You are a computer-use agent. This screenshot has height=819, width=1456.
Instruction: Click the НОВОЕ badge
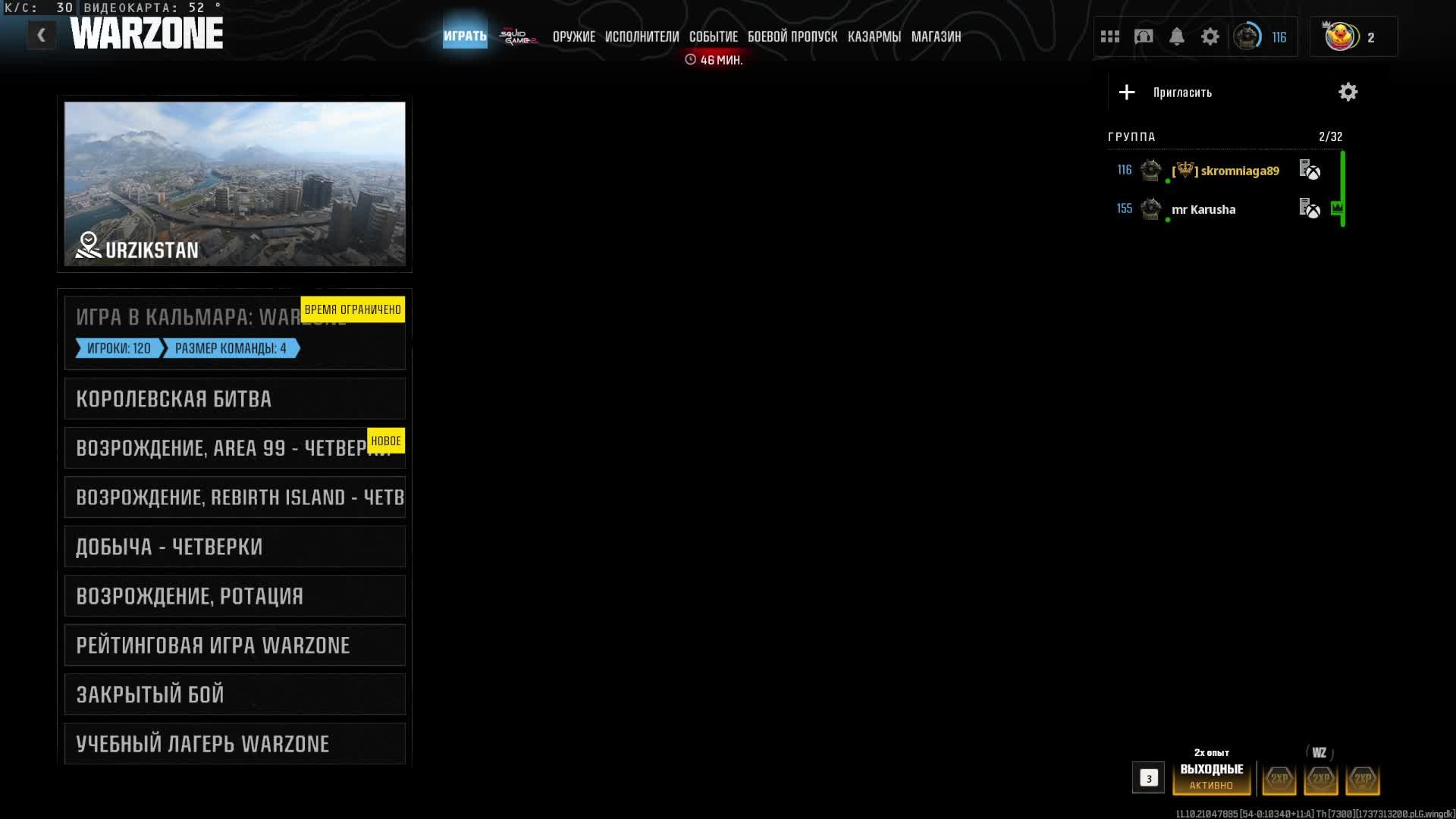(386, 441)
